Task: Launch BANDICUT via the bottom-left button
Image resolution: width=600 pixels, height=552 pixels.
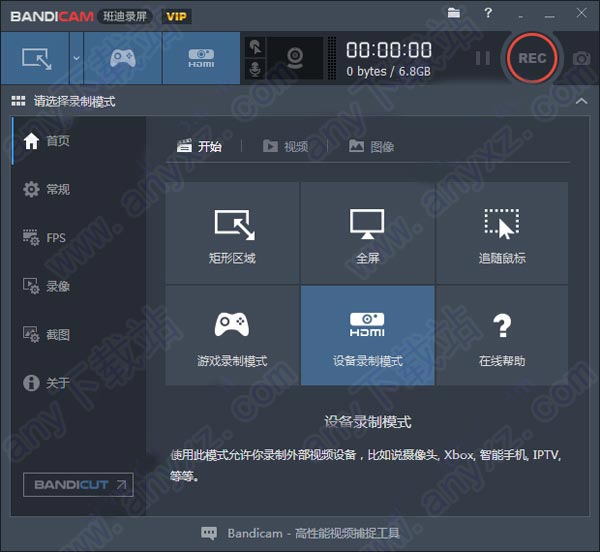Action: click(78, 485)
